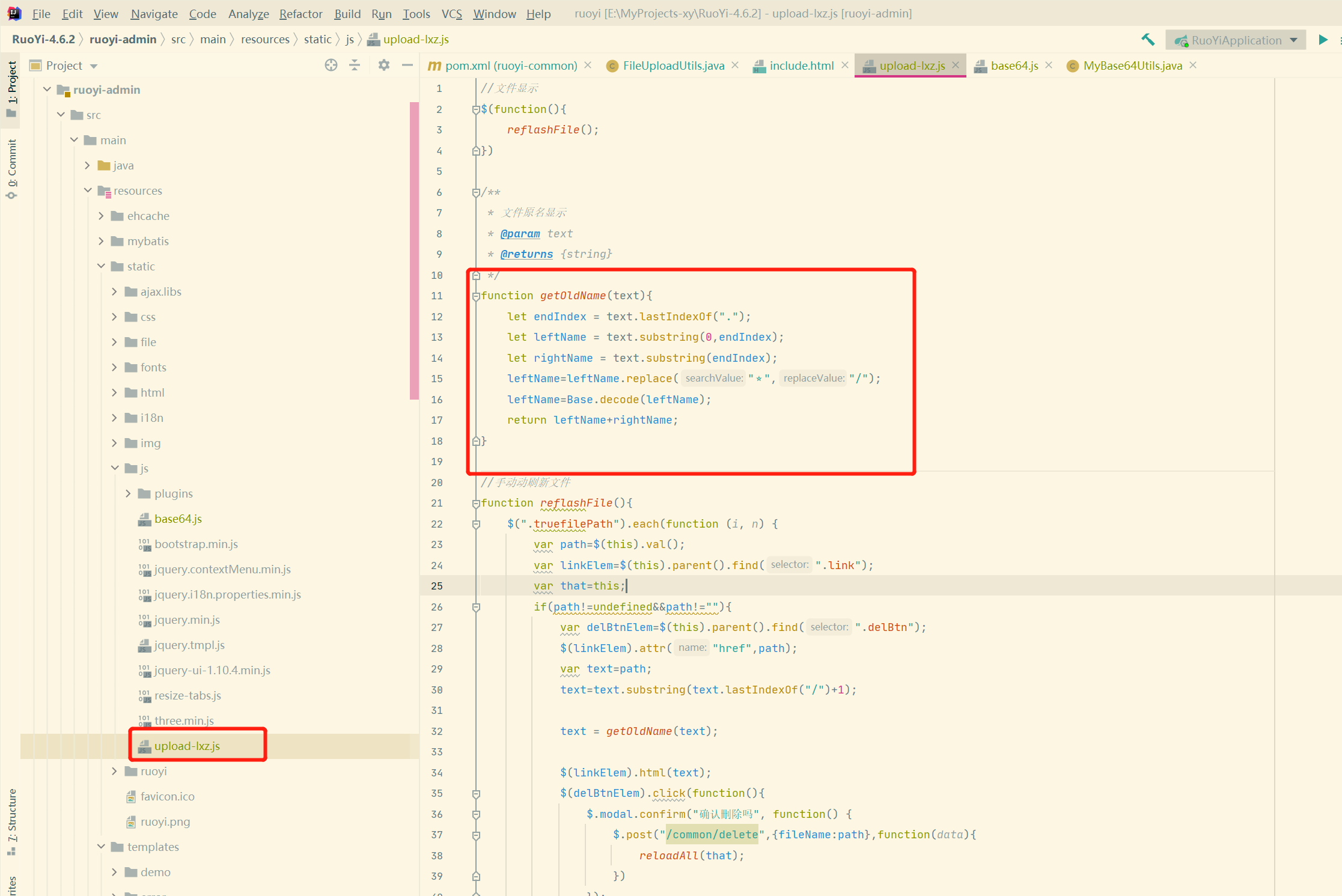Click the @returns doc tag link
Image resolution: width=1342 pixels, height=896 pixels.
click(x=526, y=254)
